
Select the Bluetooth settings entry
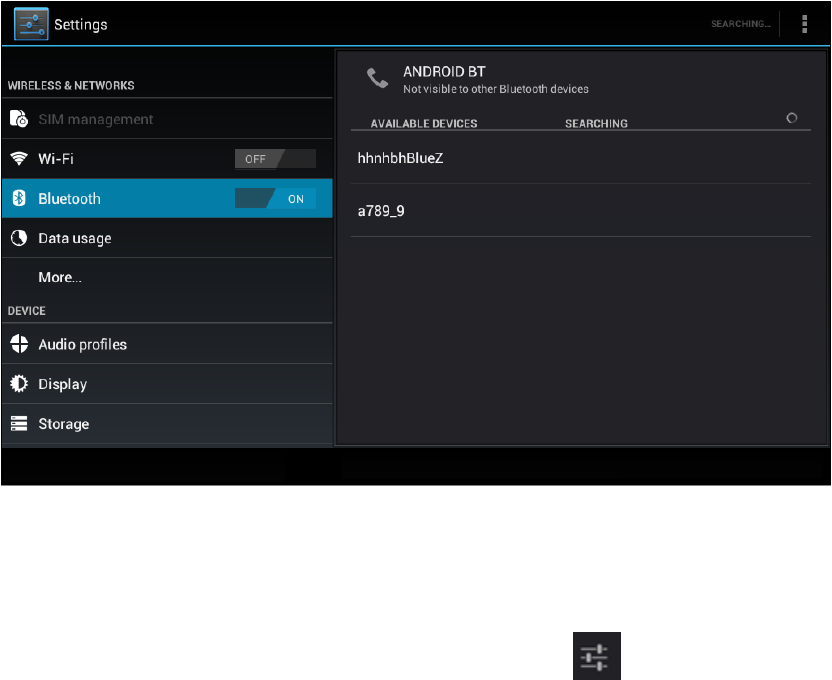(x=167, y=198)
